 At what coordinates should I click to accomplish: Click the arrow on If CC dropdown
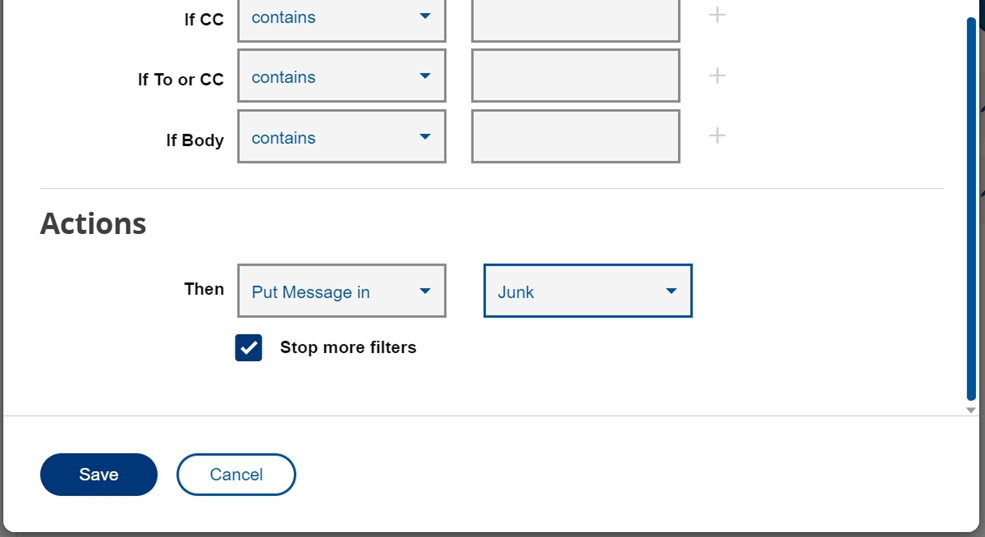[x=425, y=17]
